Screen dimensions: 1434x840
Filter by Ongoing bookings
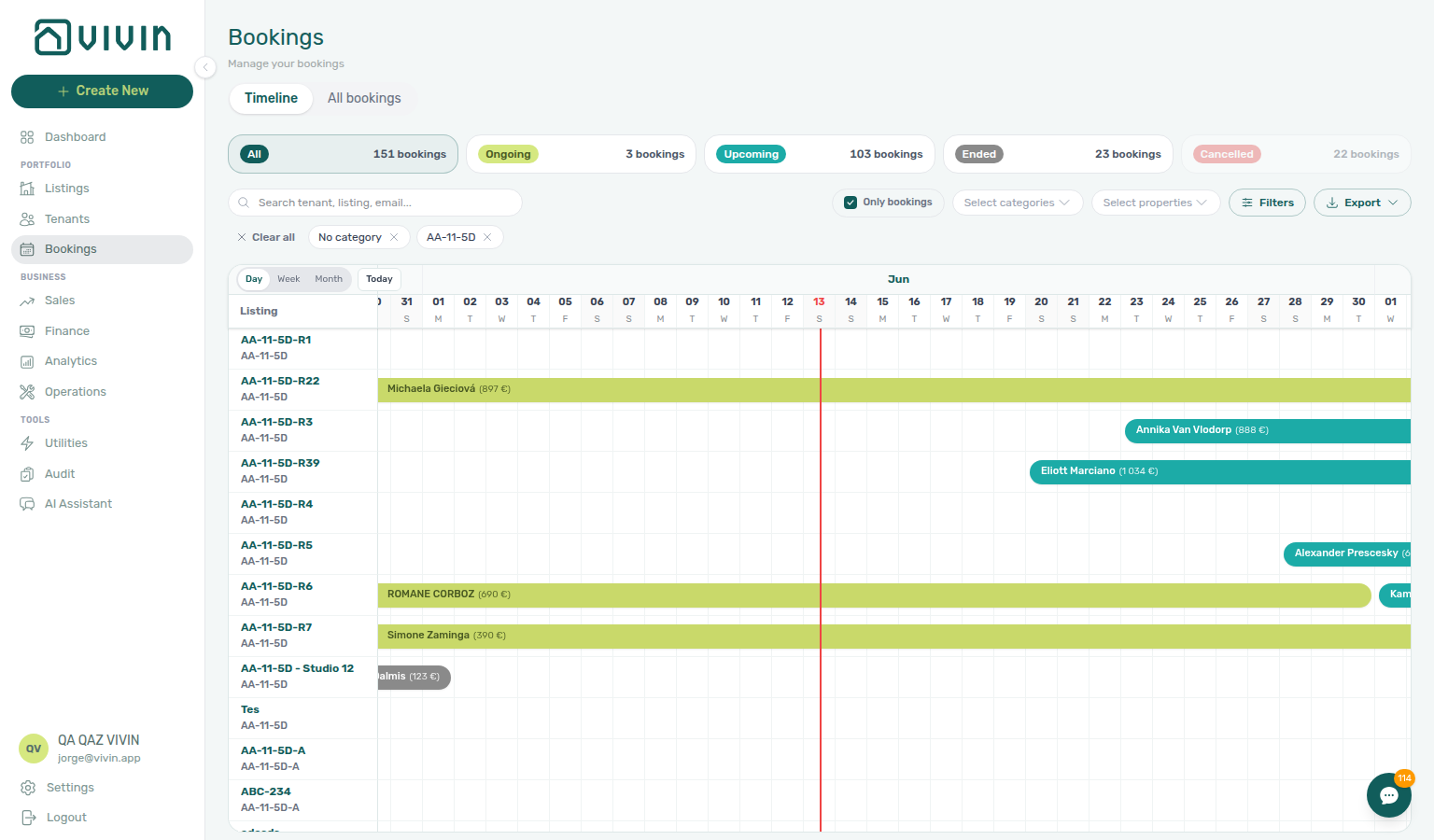point(581,154)
